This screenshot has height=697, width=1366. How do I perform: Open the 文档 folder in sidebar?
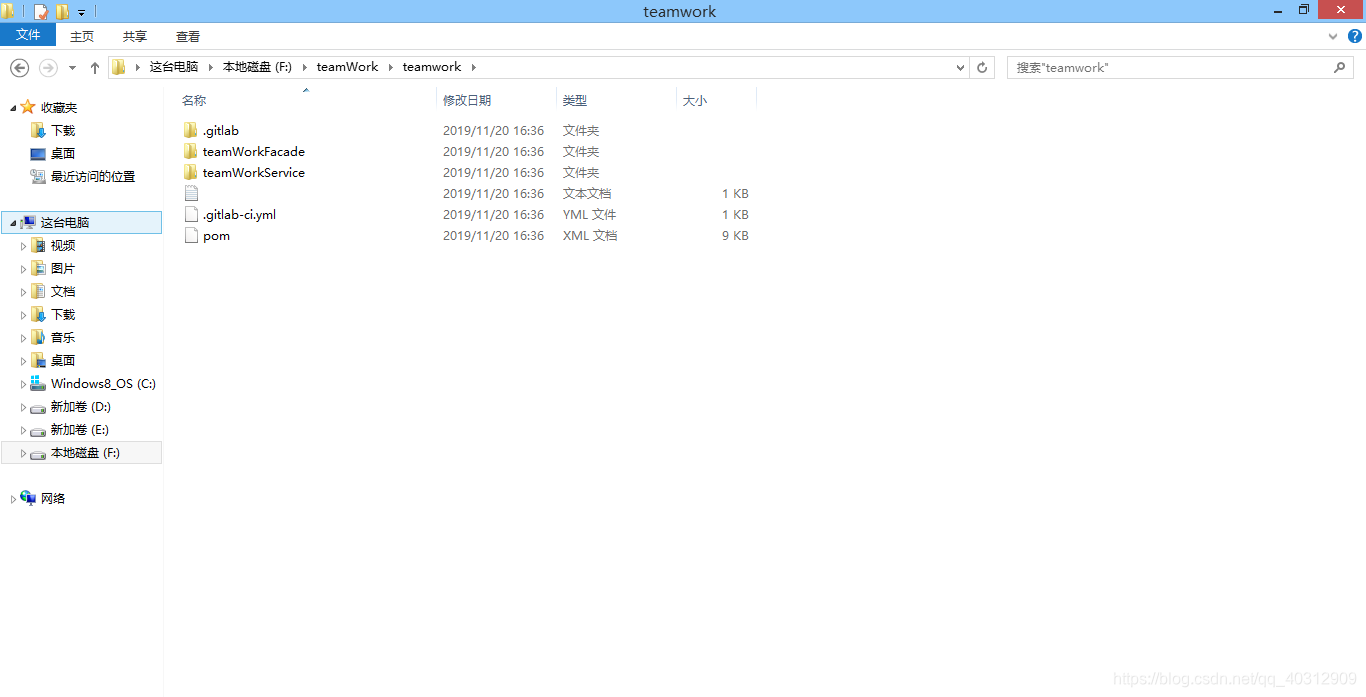[63, 292]
